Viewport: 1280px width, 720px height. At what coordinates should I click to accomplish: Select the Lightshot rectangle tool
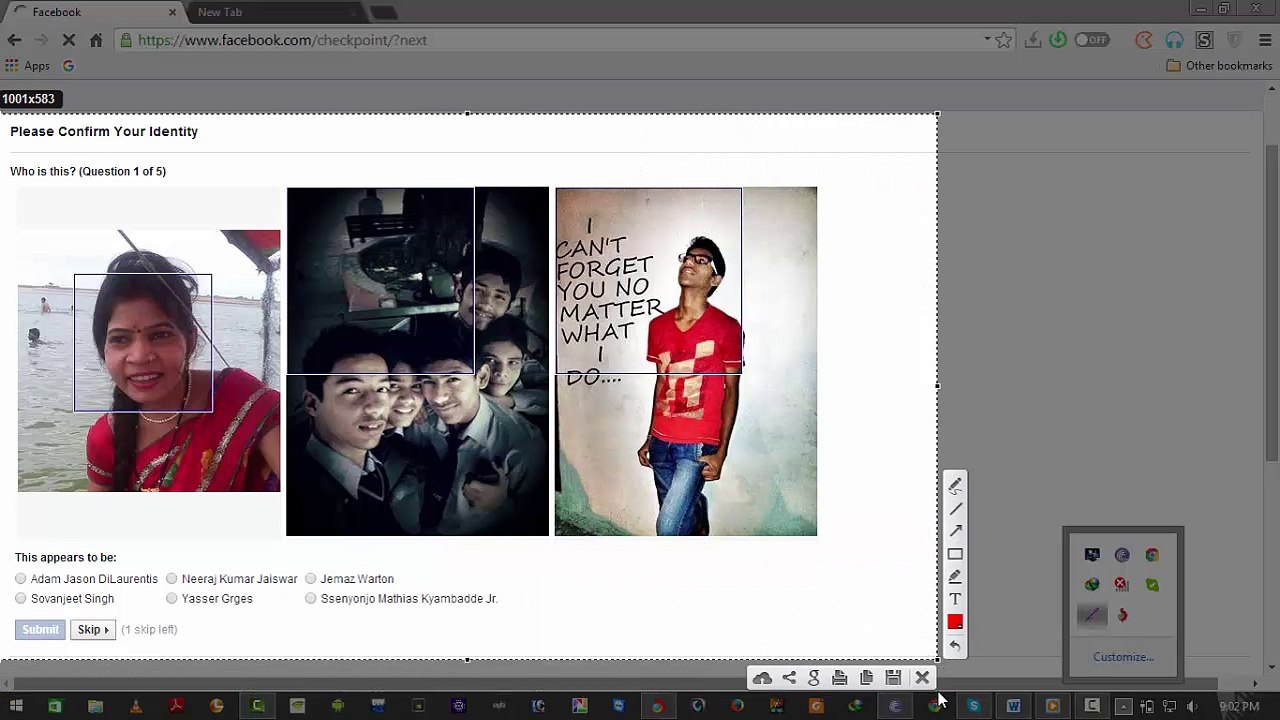coord(955,554)
